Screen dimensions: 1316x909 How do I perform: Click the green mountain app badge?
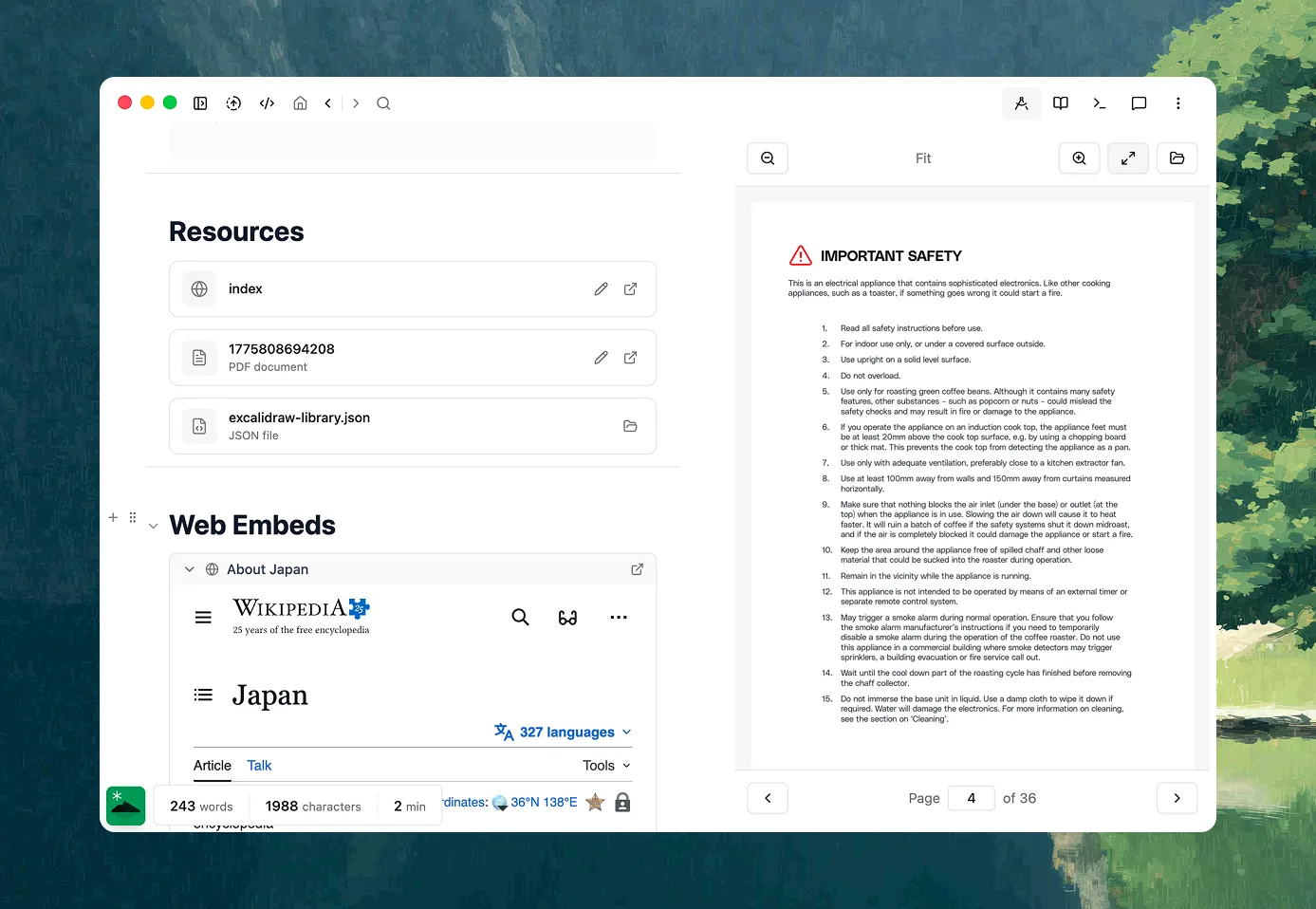click(x=126, y=806)
